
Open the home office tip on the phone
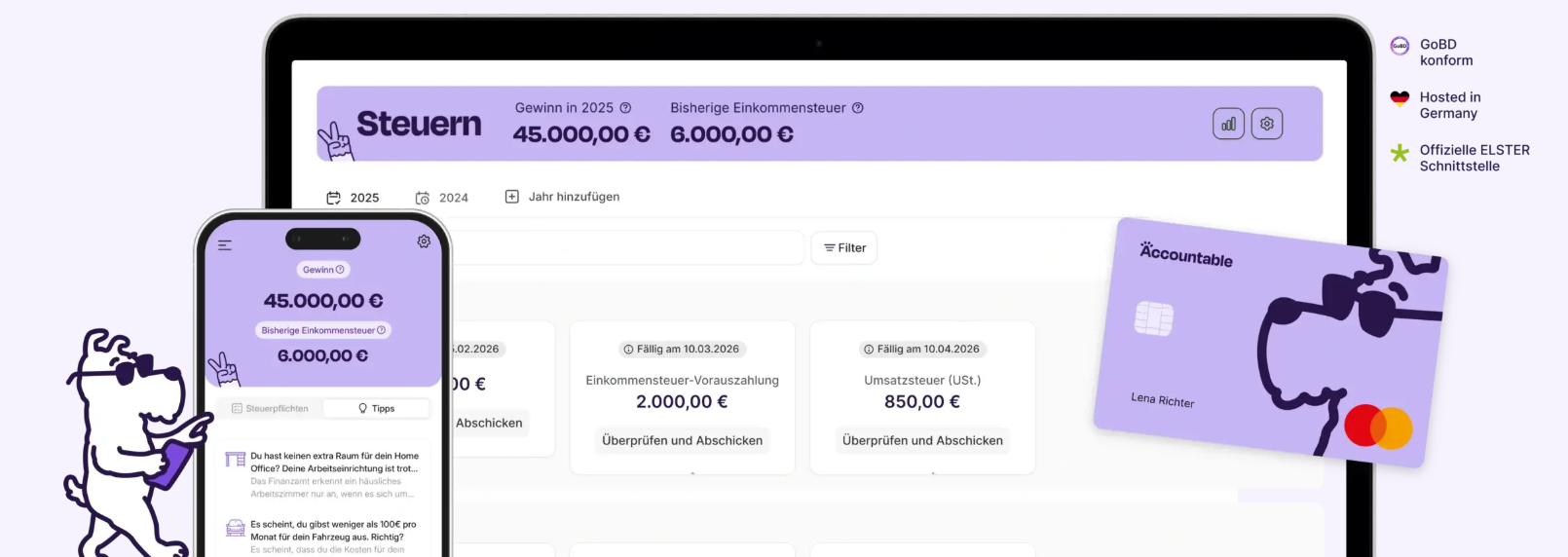(x=323, y=474)
